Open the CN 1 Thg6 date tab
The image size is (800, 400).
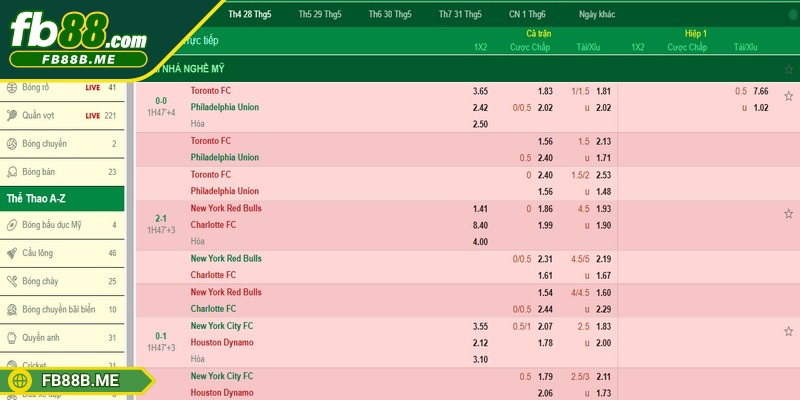(x=527, y=14)
